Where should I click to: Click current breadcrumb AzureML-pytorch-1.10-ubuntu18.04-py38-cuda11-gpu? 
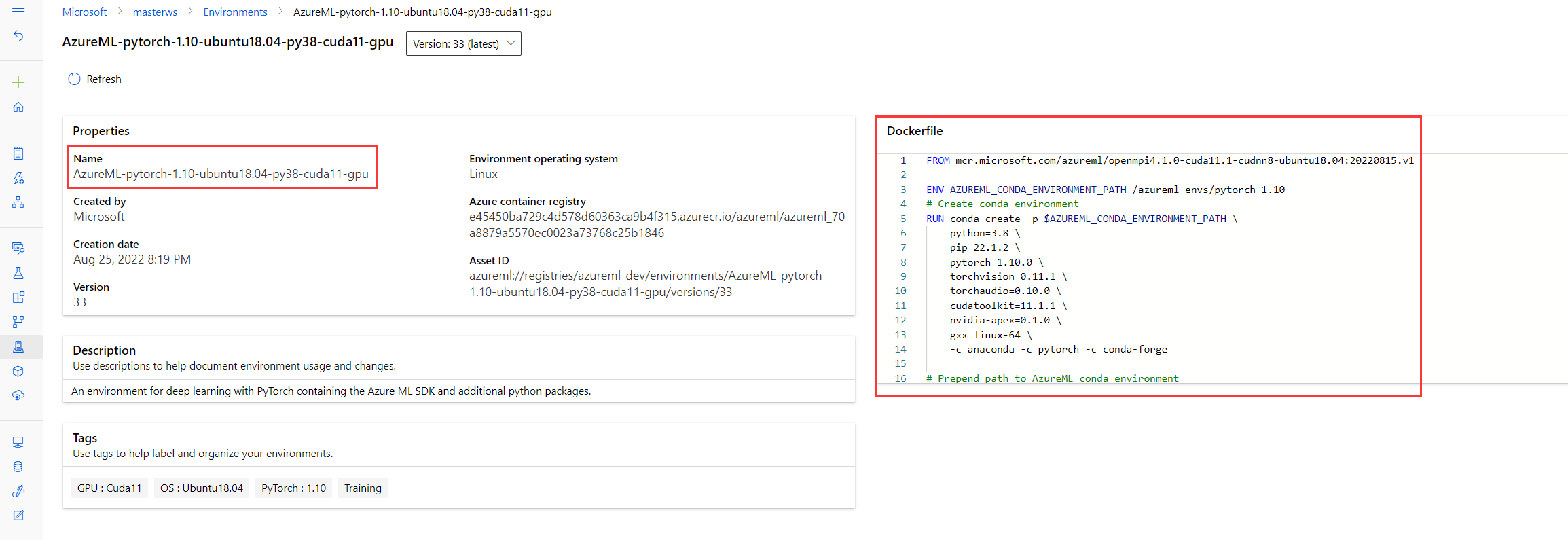pos(422,12)
